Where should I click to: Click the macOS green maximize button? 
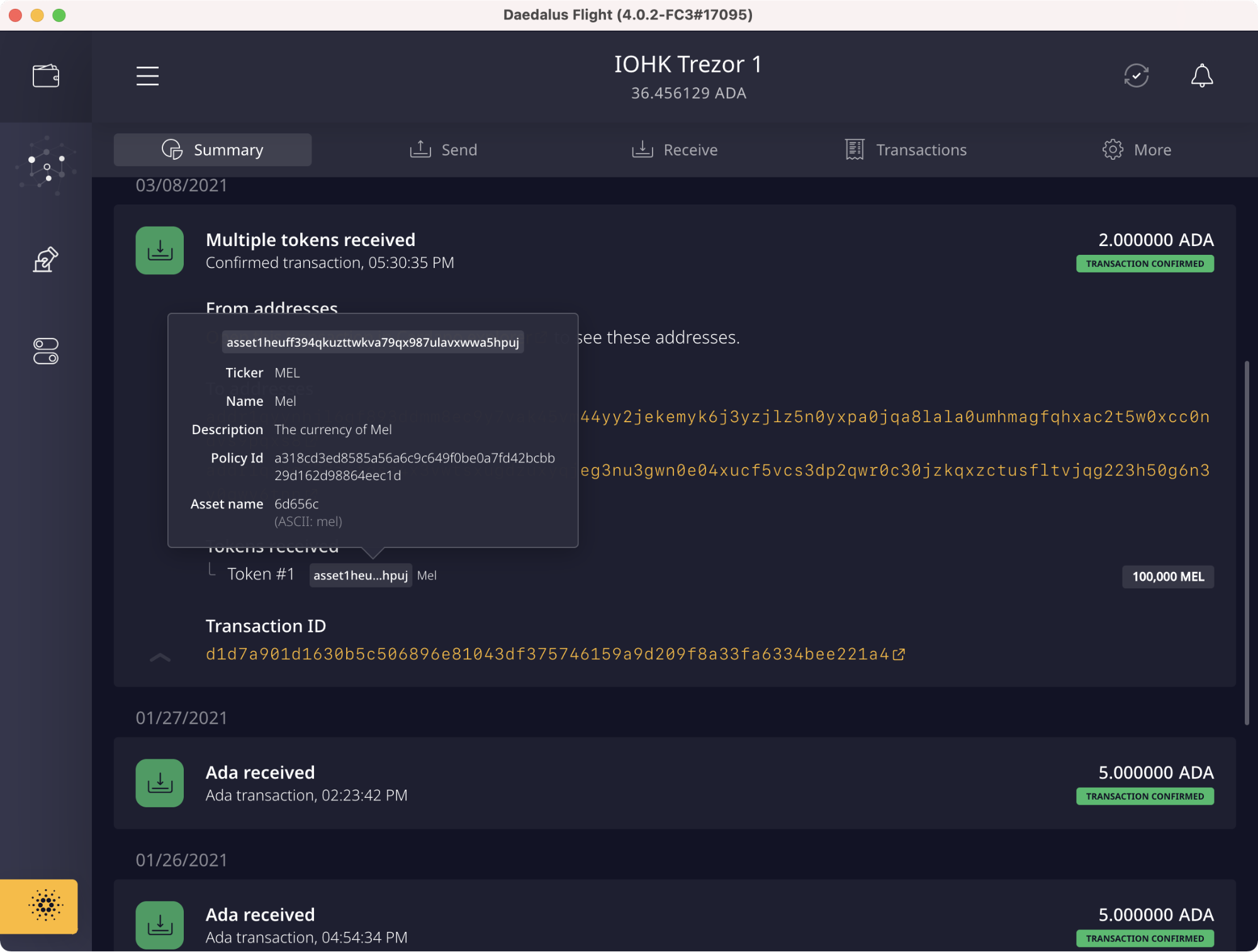click(x=59, y=15)
